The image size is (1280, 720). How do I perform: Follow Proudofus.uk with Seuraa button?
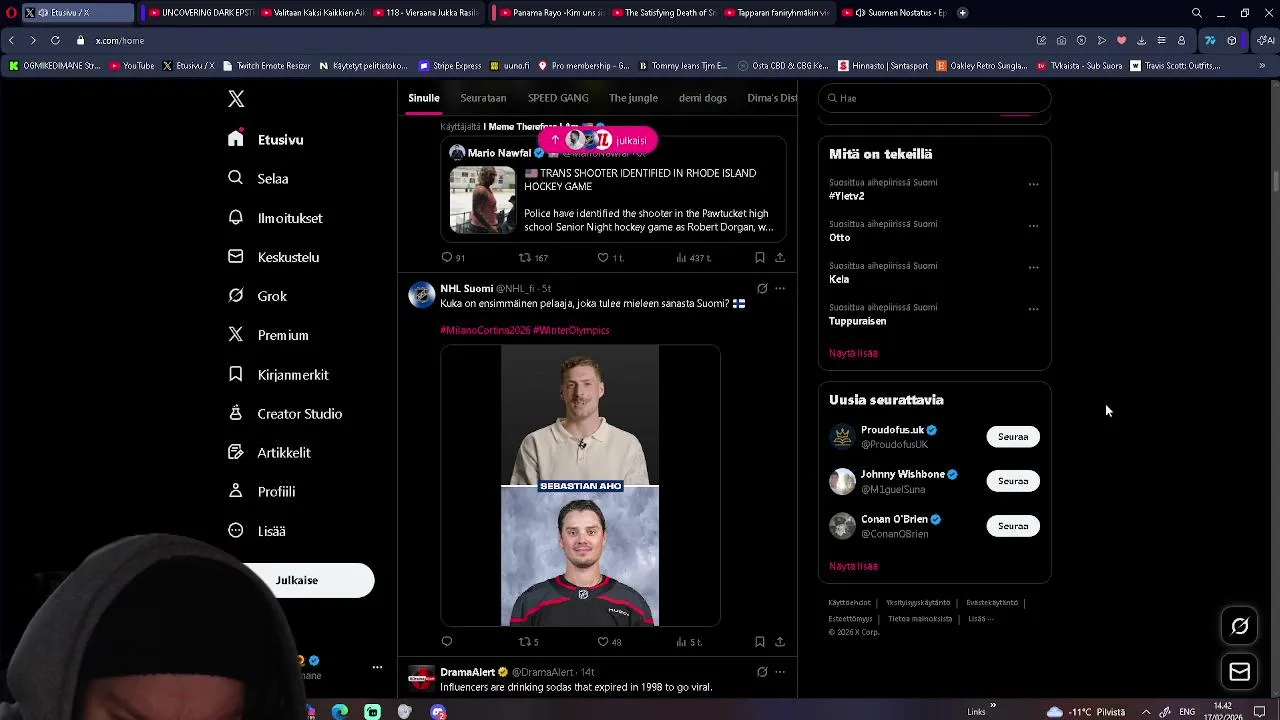[x=1013, y=437]
